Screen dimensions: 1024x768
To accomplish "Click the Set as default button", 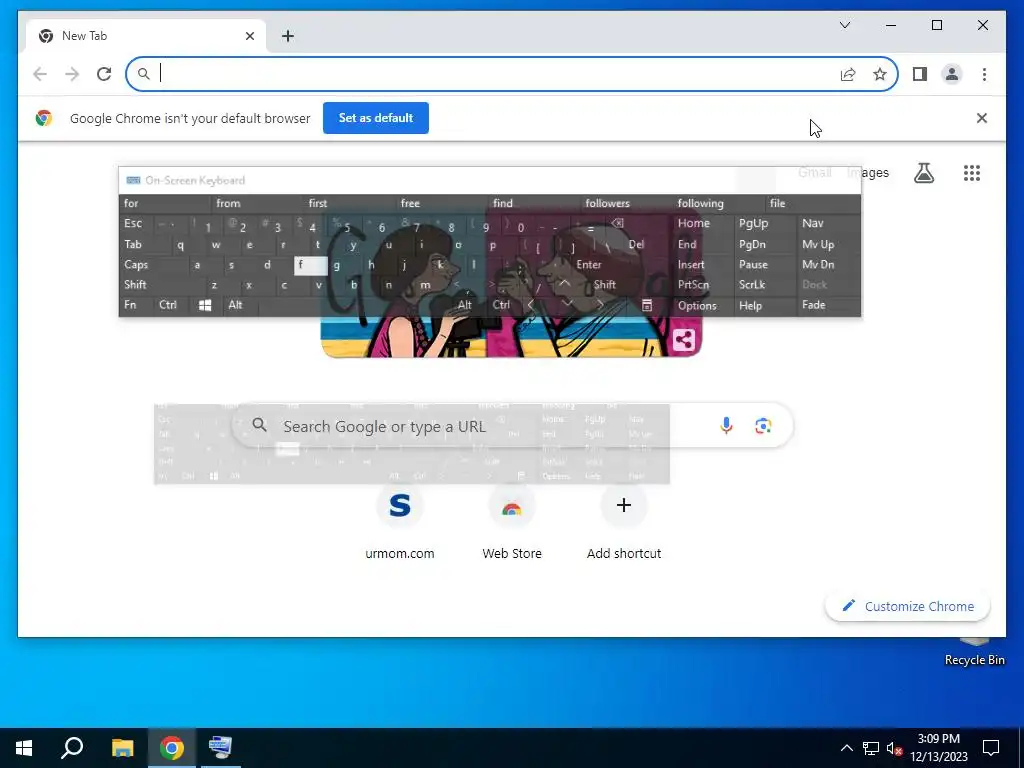I will [376, 118].
